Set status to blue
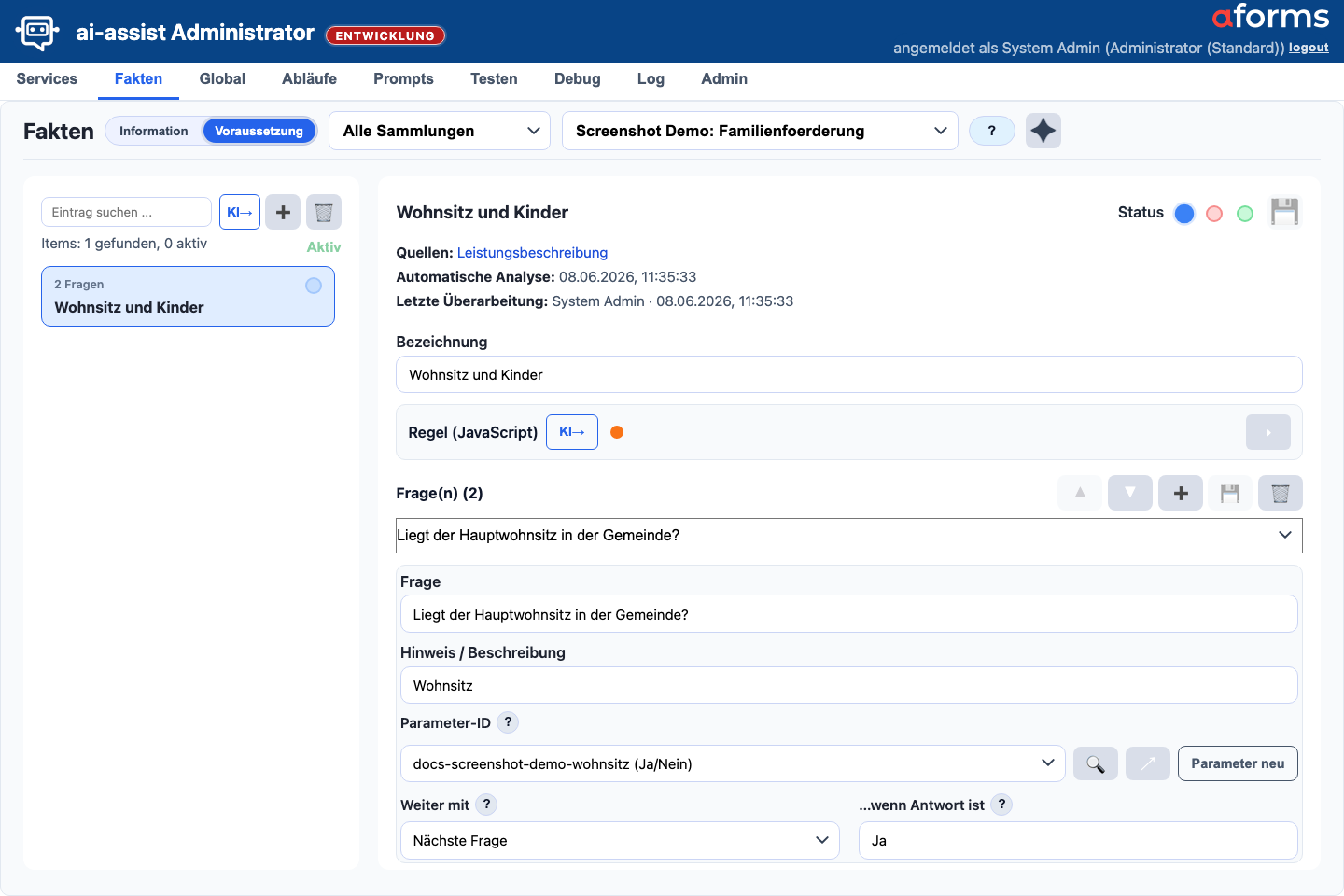The height and width of the screenshot is (896, 1344). 1184,214
